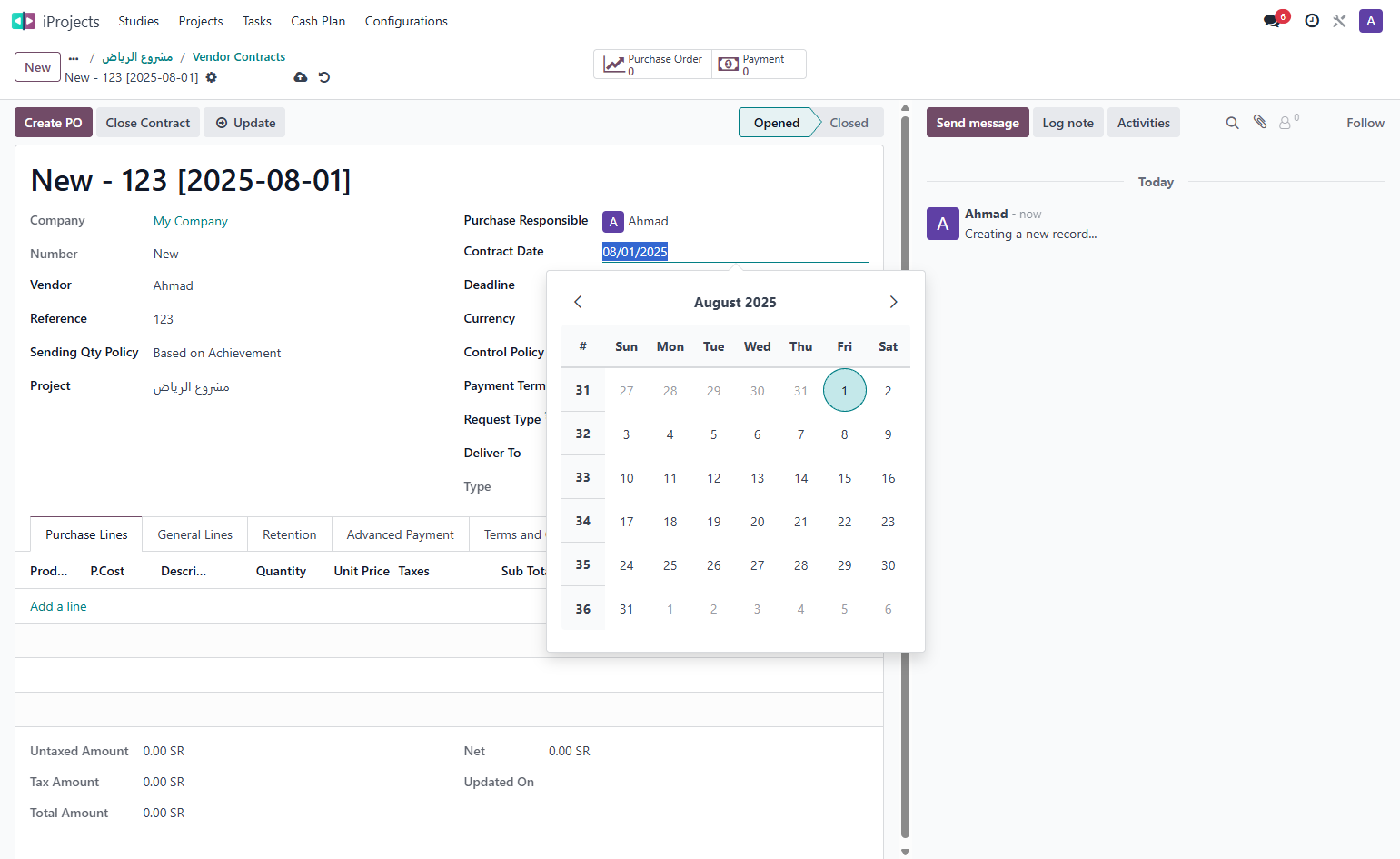
Task: Click the Contract Date input field
Action: [735, 252]
